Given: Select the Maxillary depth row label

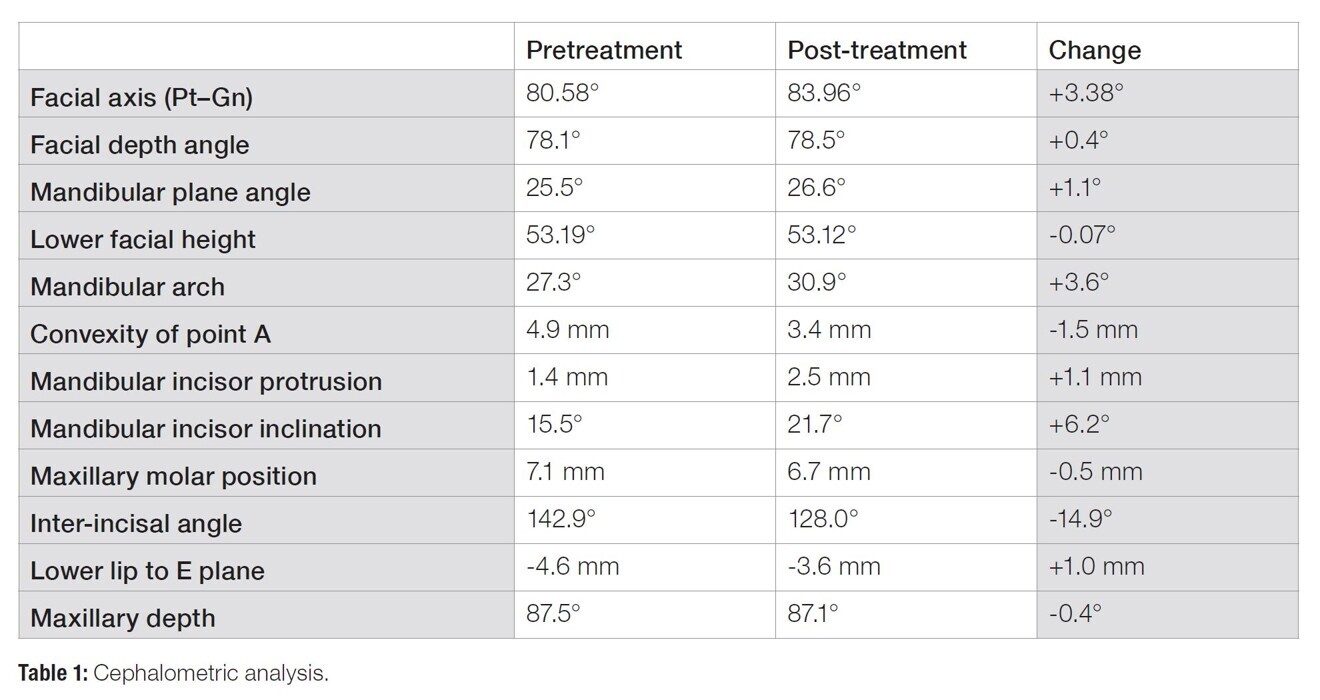Looking at the screenshot, I should 122,618.
